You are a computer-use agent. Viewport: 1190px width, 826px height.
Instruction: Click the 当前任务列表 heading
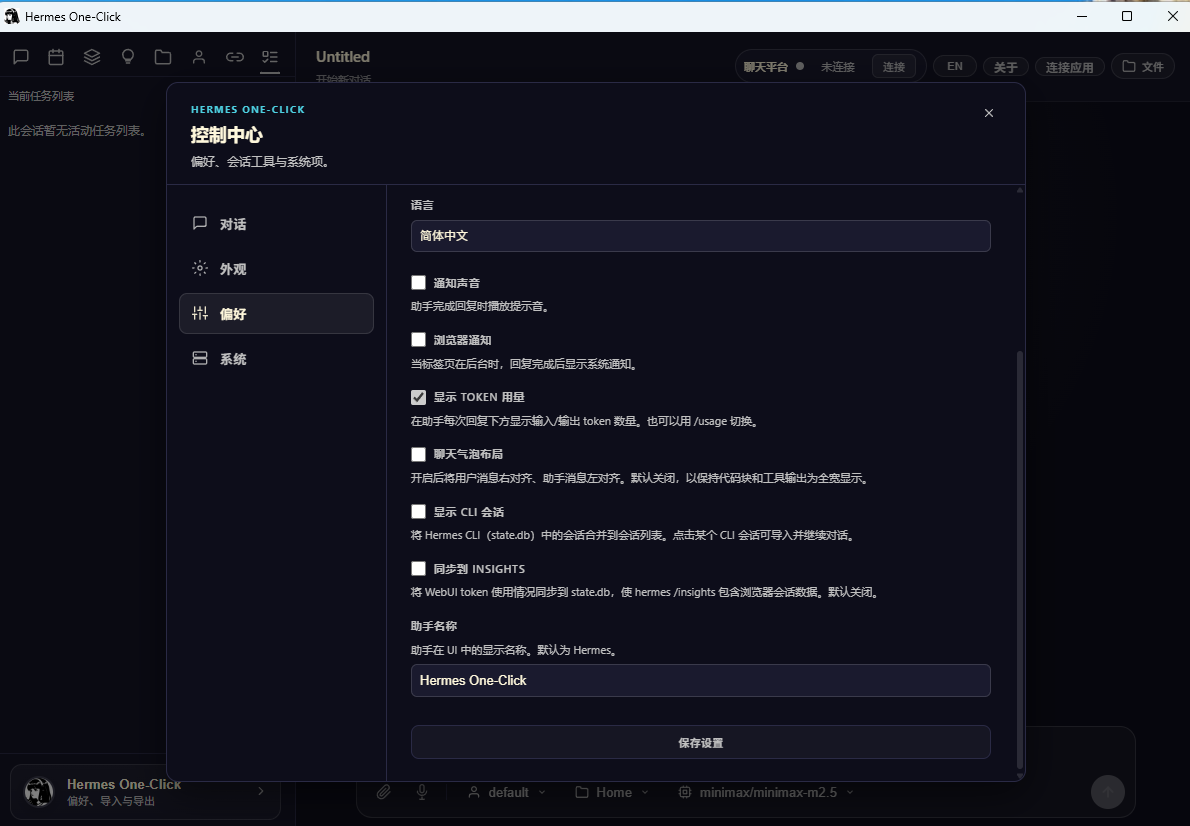coord(41,96)
